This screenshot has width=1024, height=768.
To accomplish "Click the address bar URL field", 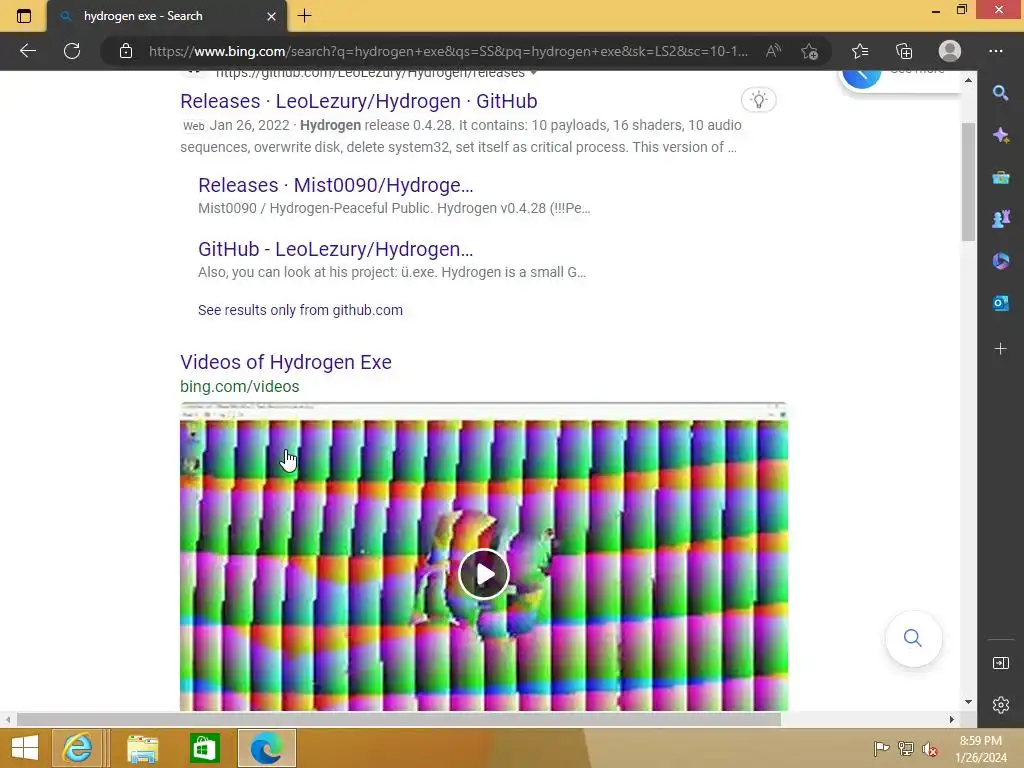I will (x=448, y=51).
